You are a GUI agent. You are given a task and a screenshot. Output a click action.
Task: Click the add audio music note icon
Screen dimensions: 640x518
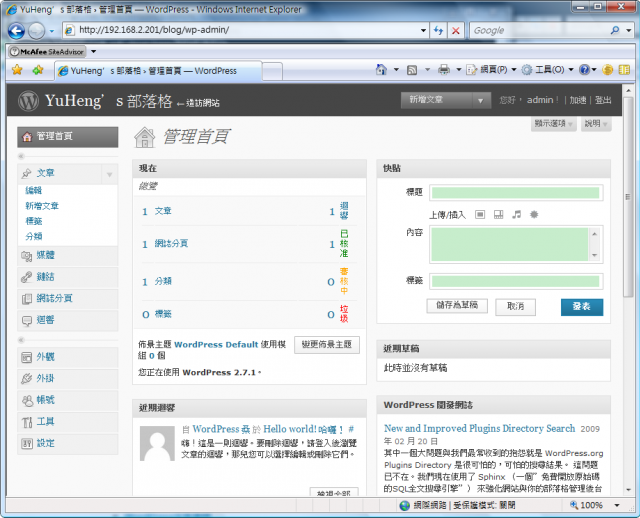[517, 214]
